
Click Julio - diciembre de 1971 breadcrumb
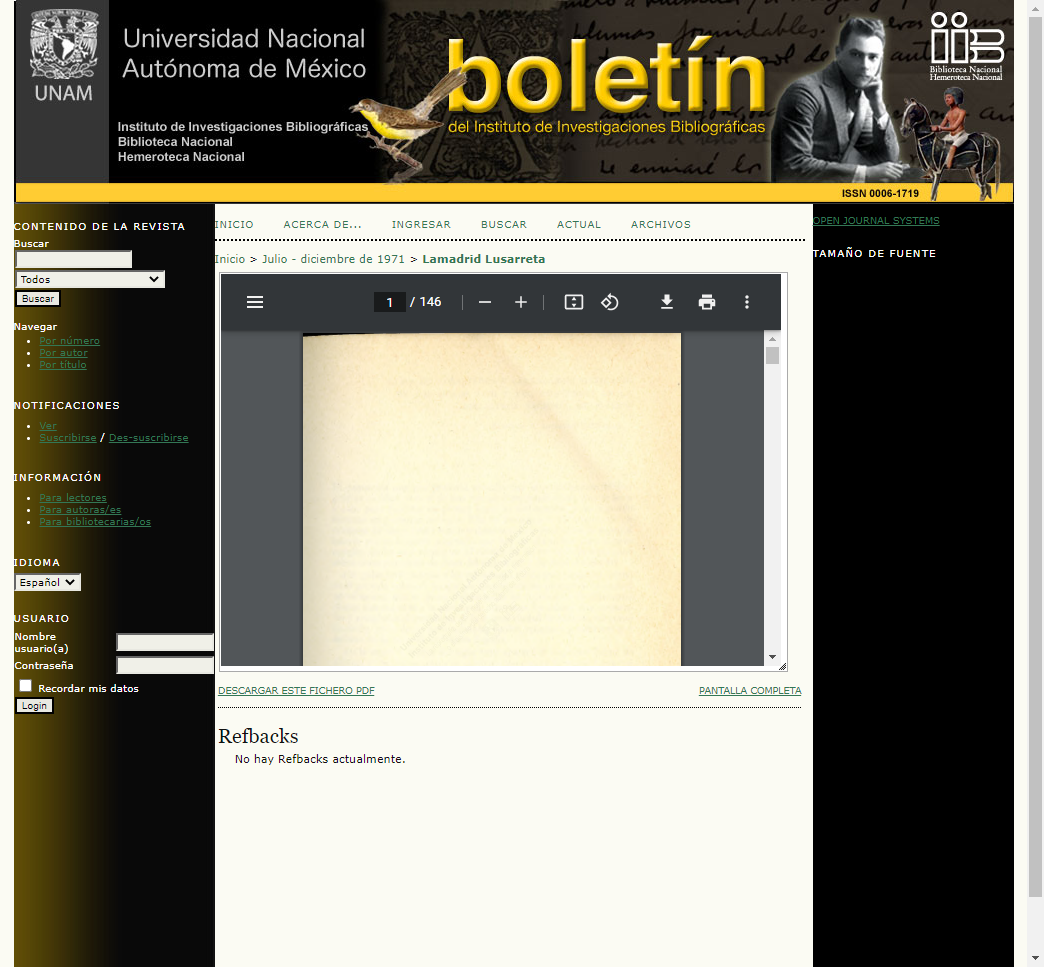pyautogui.click(x=333, y=259)
